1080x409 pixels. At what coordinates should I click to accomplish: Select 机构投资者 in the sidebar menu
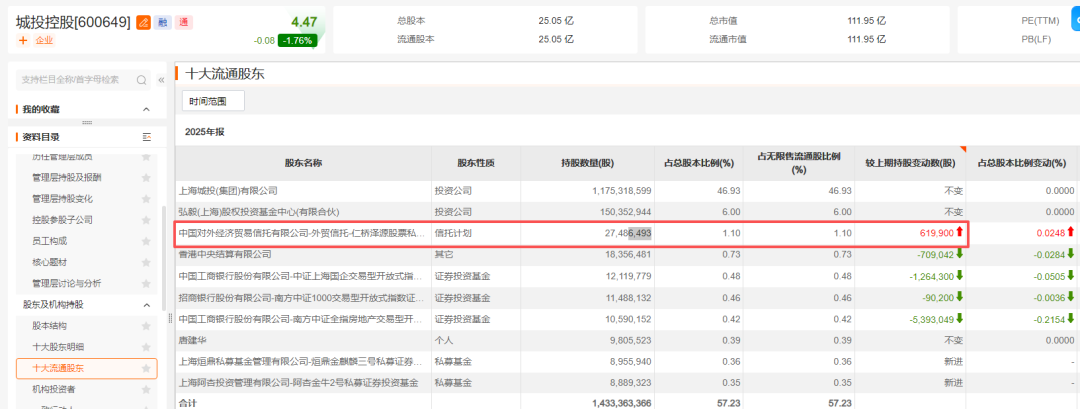[x=54, y=389]
